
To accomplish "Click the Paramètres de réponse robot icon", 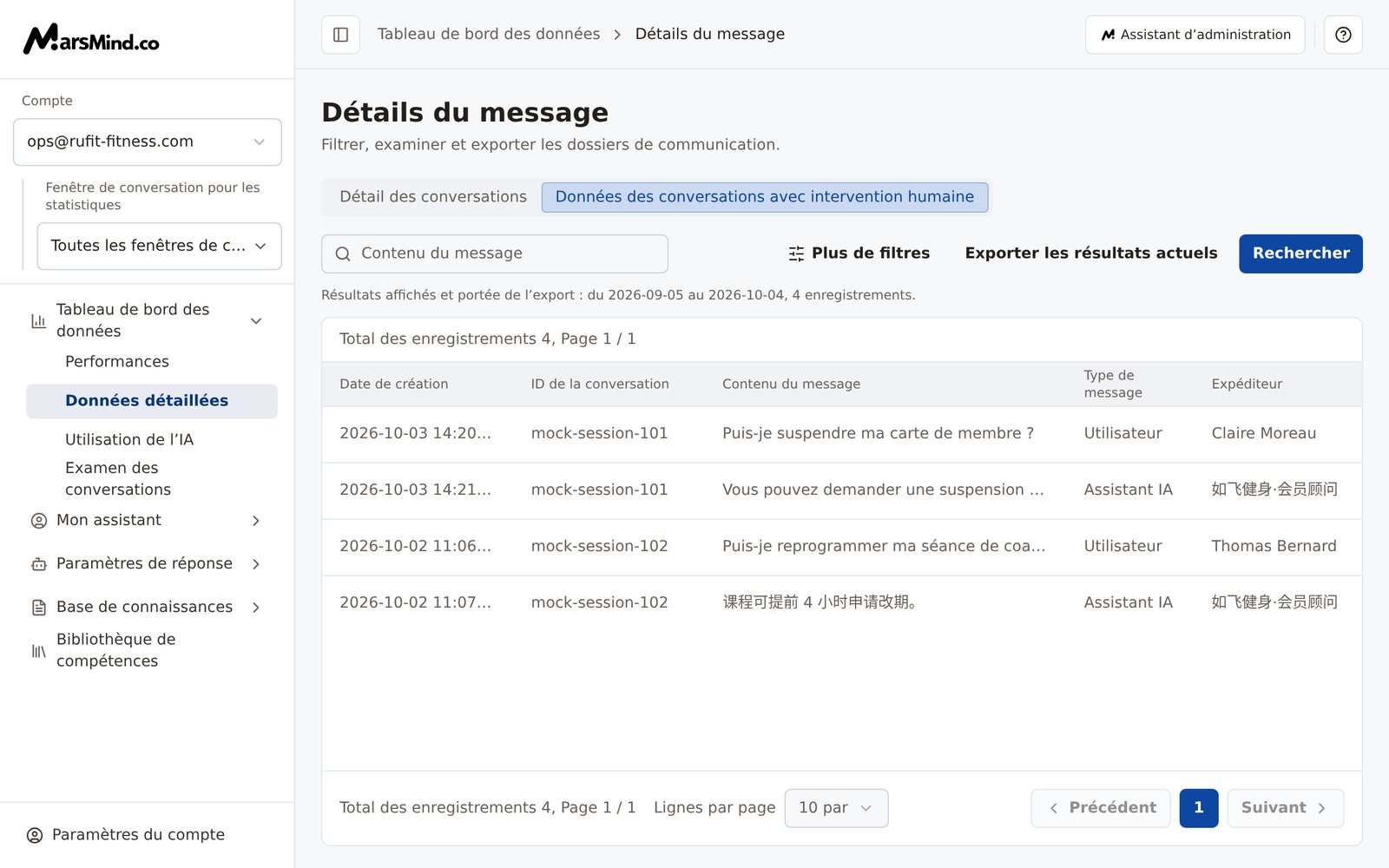I will click(x=39, y=564).
